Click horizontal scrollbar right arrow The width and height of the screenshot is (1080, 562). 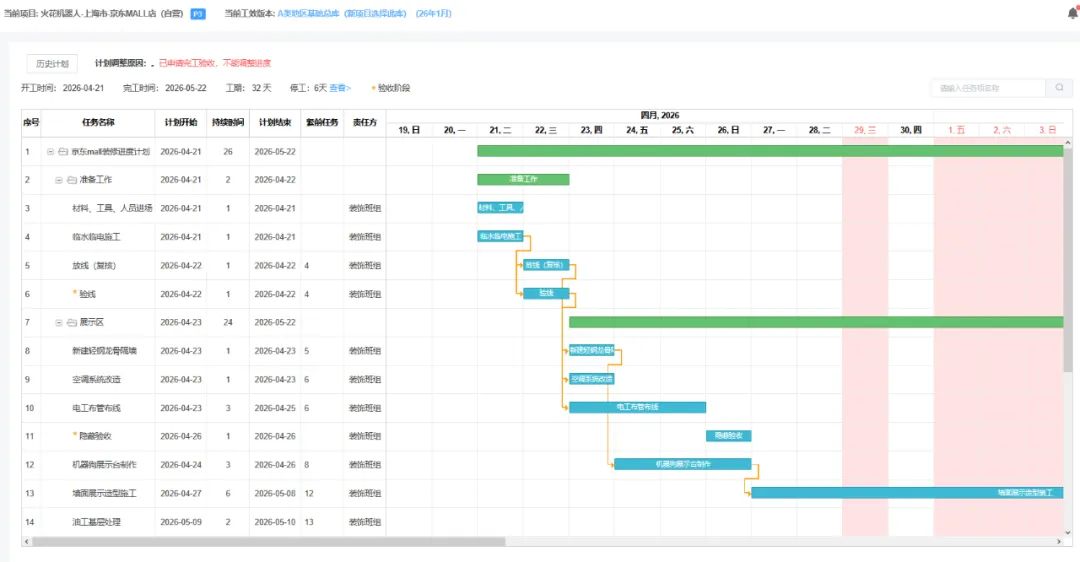1059,542
